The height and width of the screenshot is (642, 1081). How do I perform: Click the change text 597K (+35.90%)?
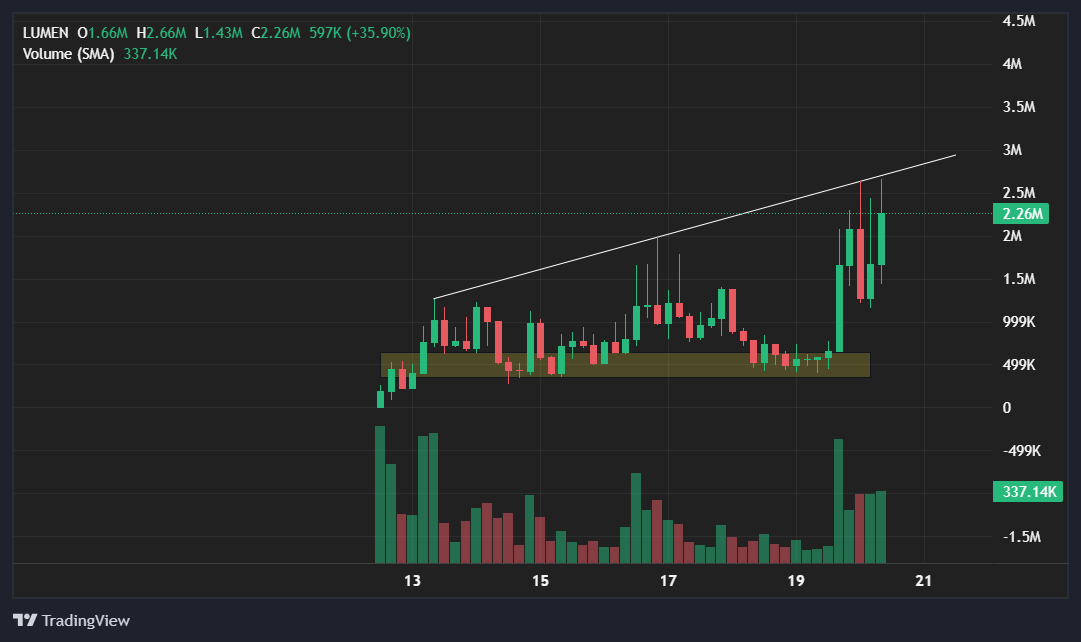360,33
